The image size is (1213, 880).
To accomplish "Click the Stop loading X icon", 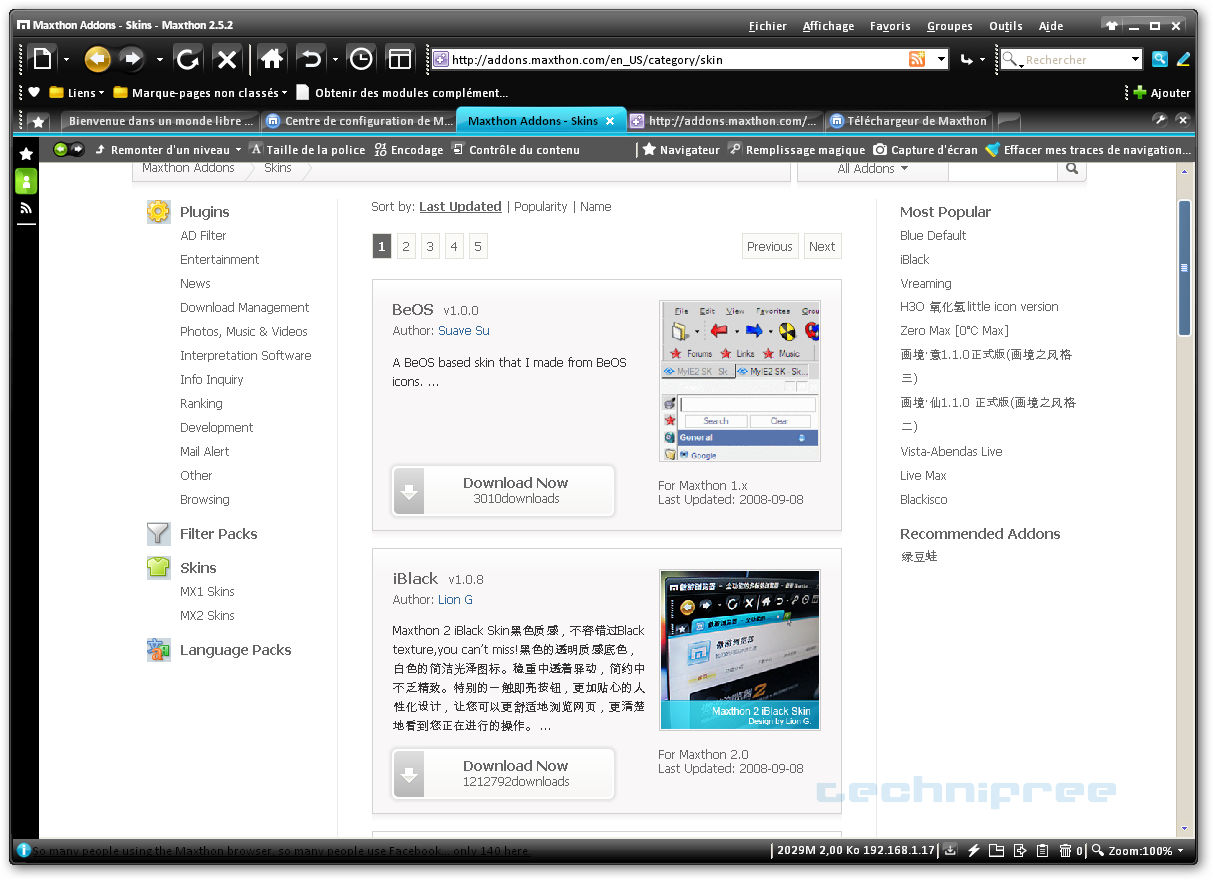I will [227, 60].
